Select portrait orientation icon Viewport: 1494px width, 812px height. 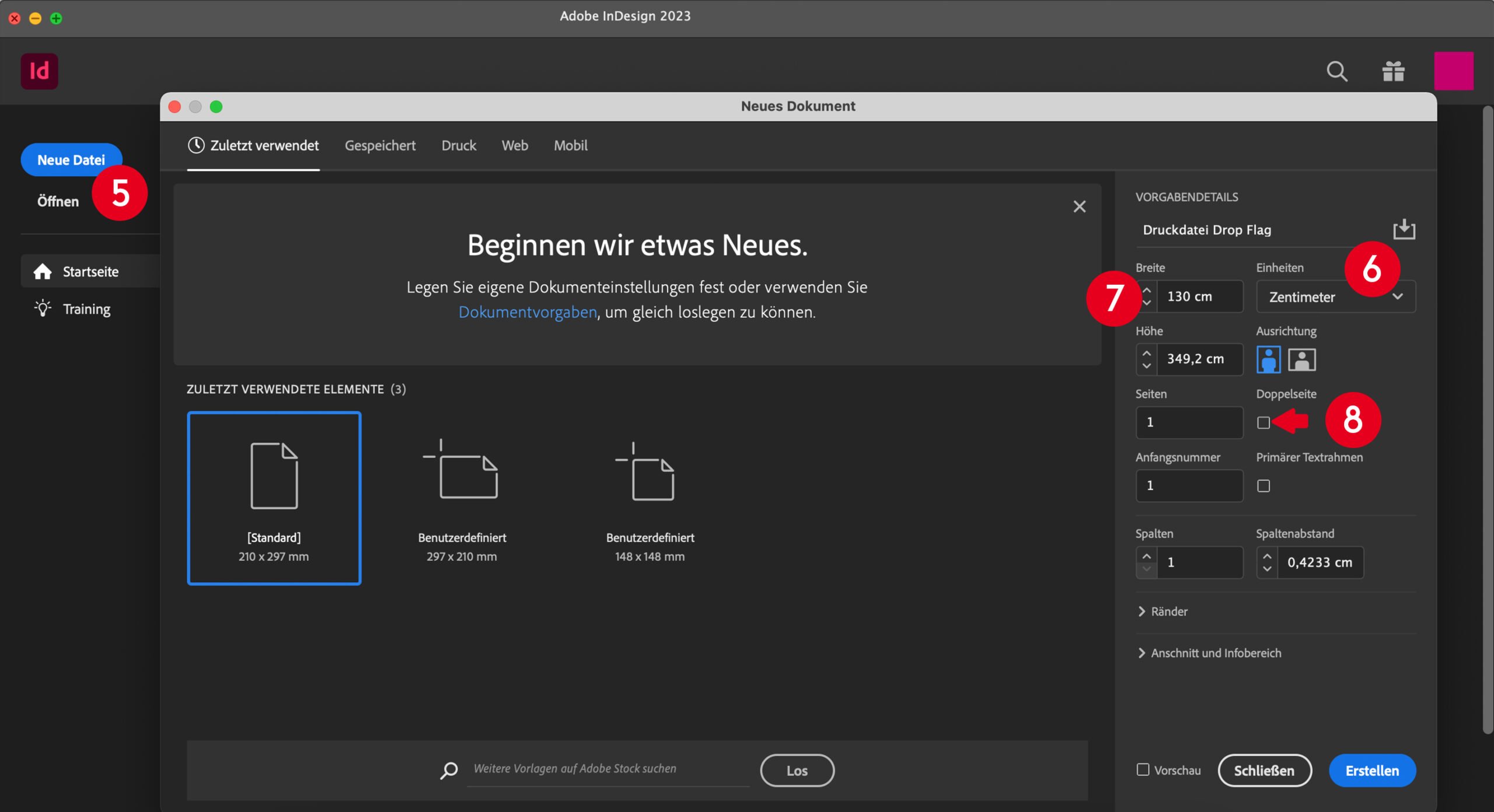pyautogui.click(x=1268, y=359)
